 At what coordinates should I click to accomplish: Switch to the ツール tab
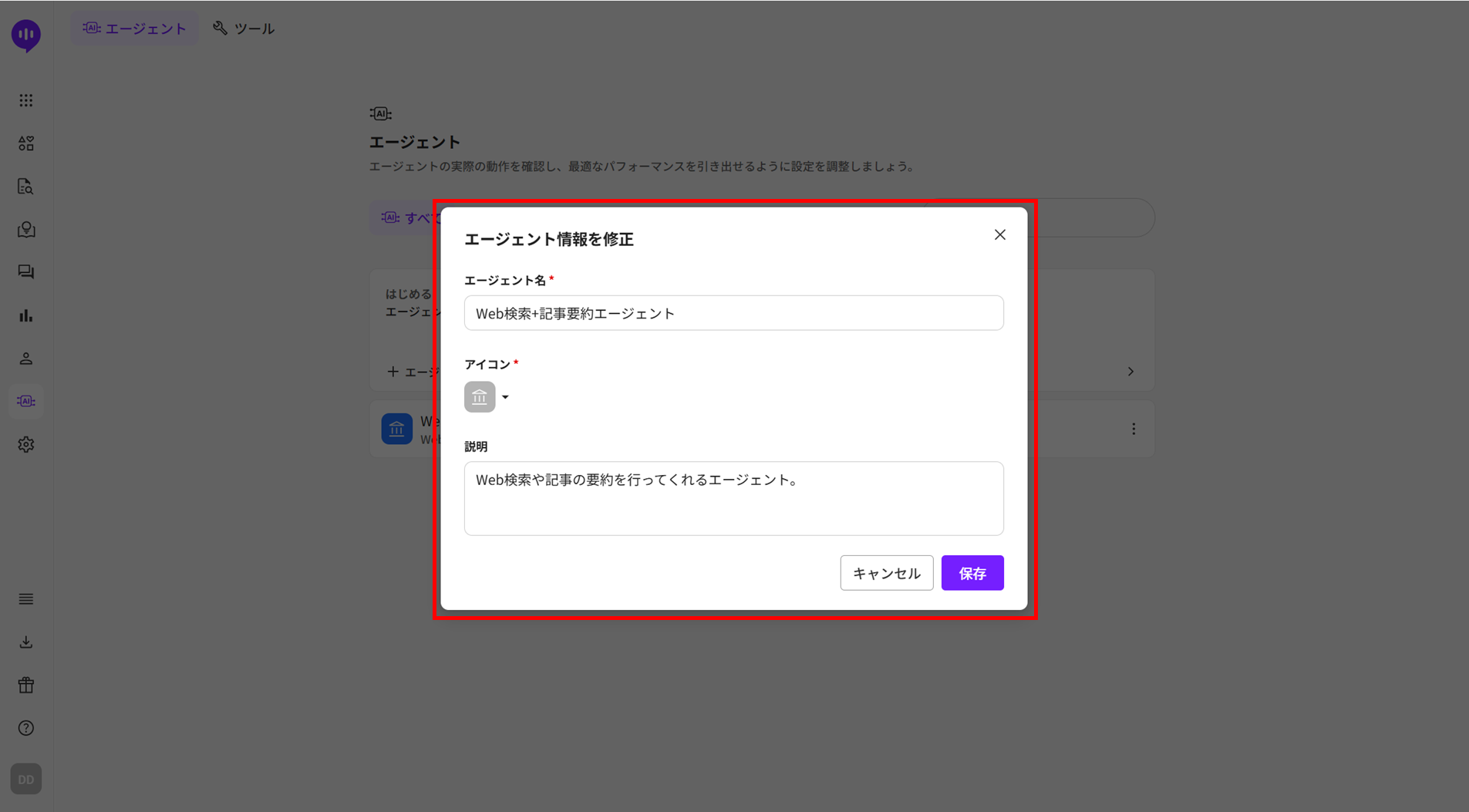(244, 29)
